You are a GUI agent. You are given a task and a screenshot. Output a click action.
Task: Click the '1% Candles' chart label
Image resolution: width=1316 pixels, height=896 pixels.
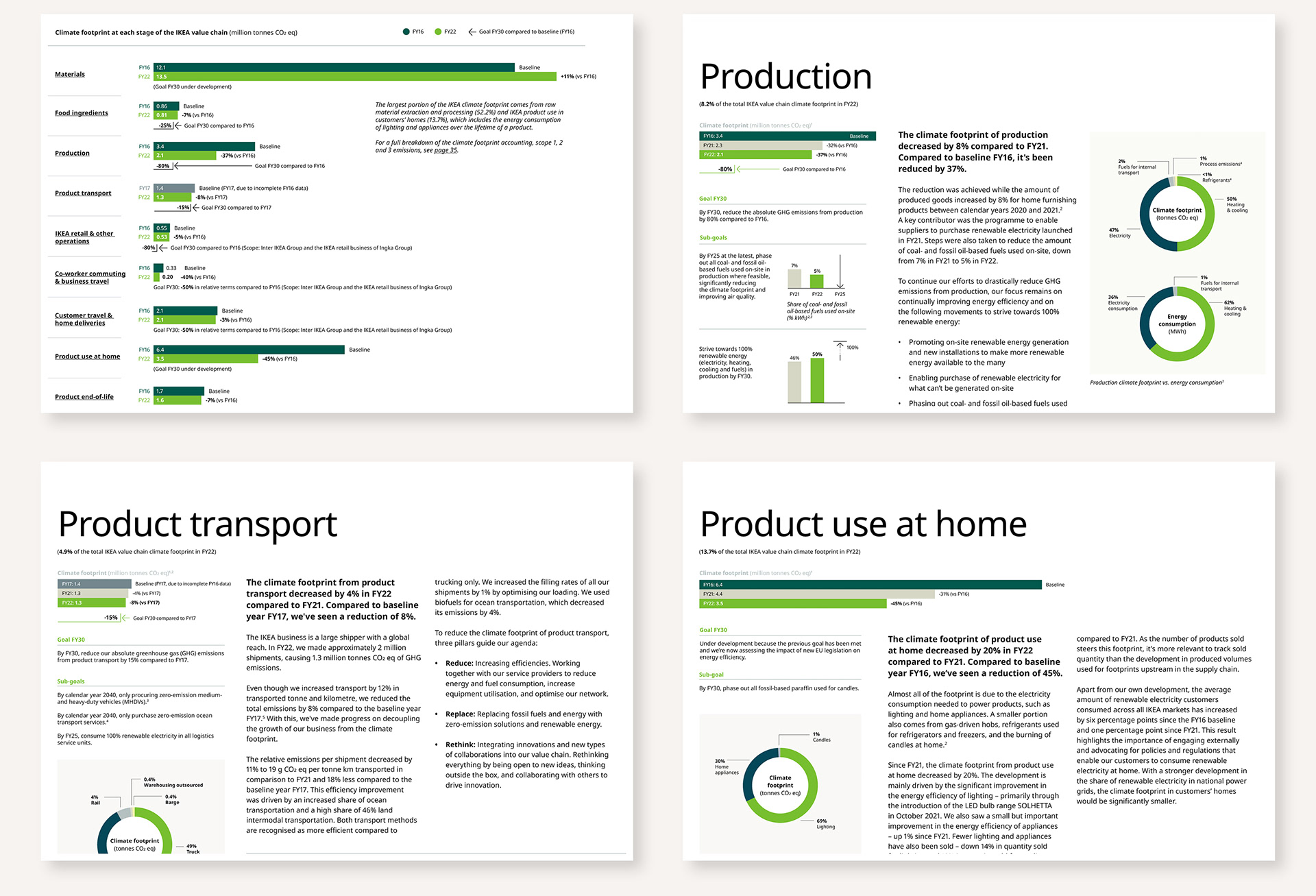(821, 737)
